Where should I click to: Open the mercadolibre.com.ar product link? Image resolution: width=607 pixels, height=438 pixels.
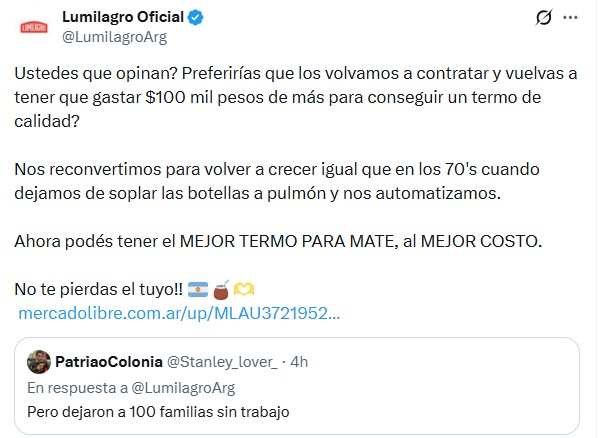coord(180,313)
